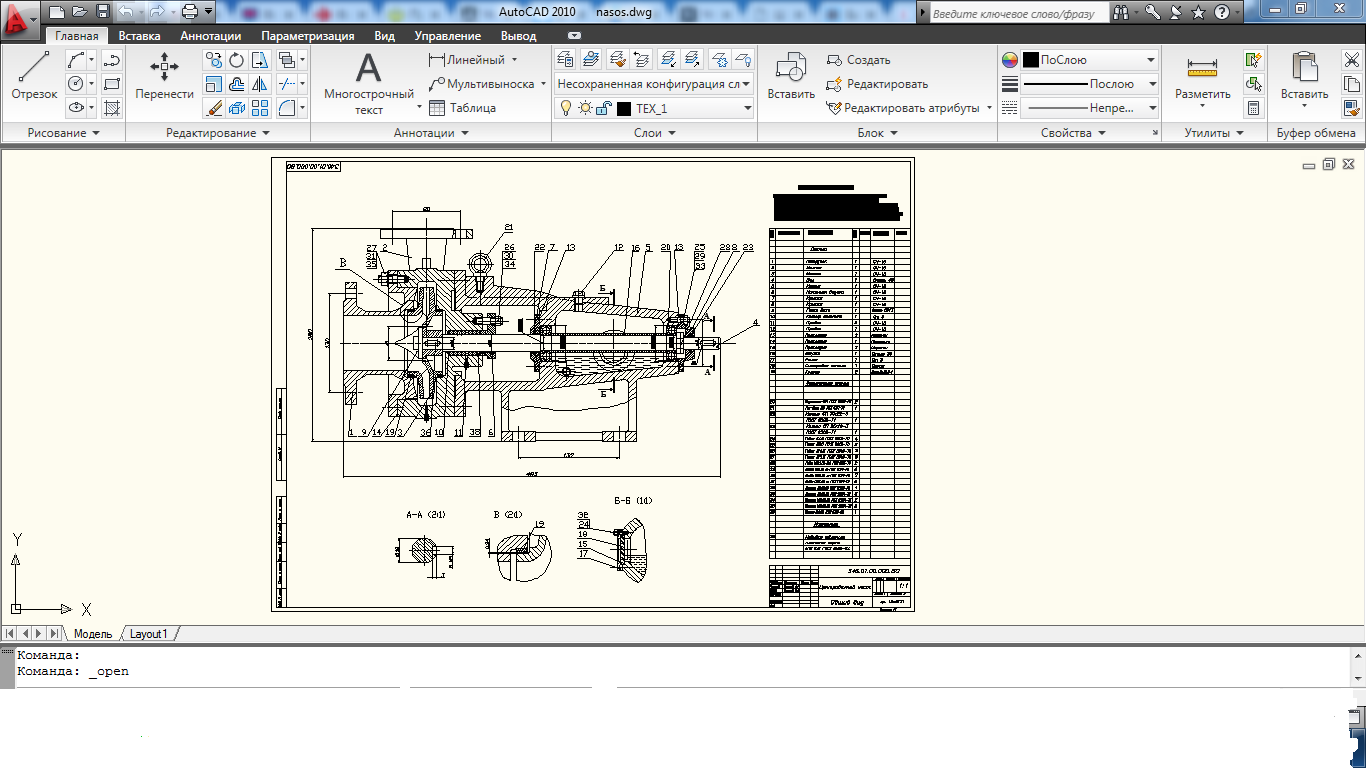This screenshot has width=1366, height=768.
Task: Expand the Слои panel title
Action: (x=655, y=133)
